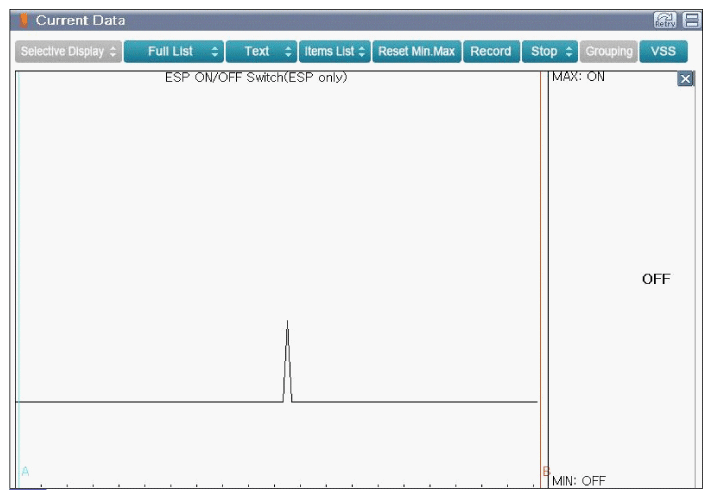Open the Text display mode dropdown
The image size is (712, 499).
pos(261,51)
